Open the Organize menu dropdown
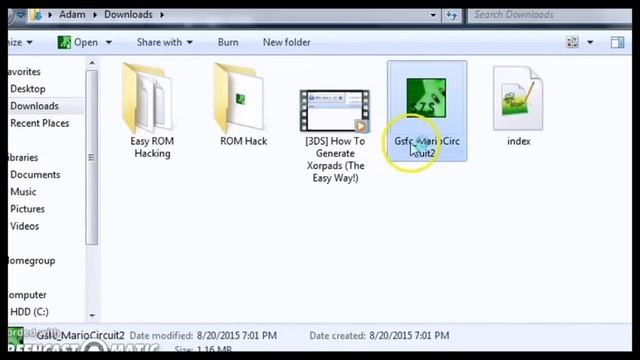 point(20,42)
